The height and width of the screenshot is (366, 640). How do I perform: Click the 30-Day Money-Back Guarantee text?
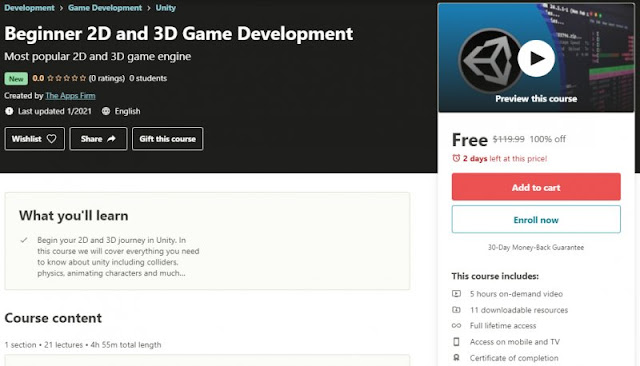pos(536,247)
